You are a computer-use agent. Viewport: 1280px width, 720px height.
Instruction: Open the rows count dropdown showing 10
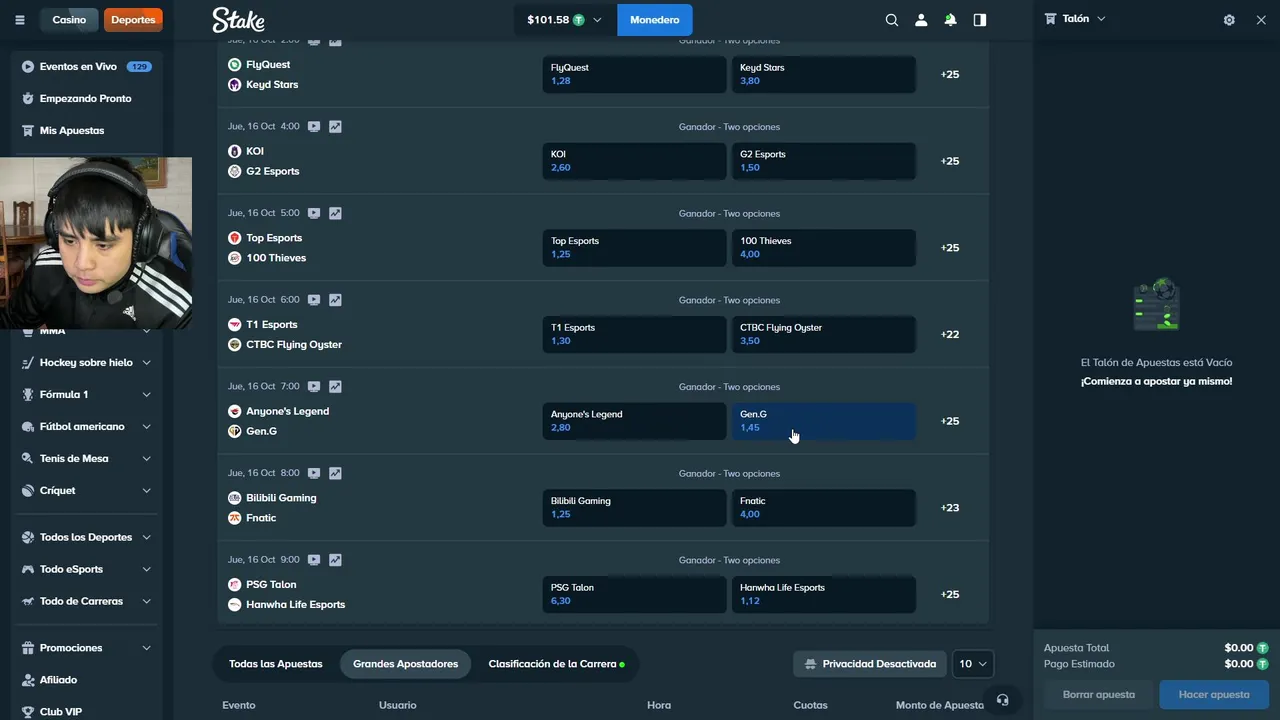(973, 664)
